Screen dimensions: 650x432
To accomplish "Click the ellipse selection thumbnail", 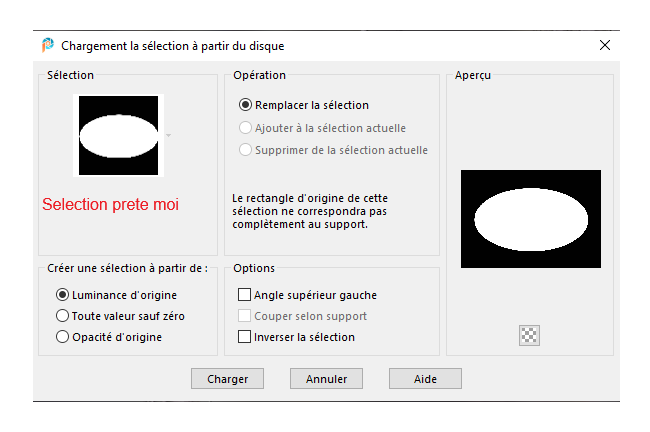I will coord(119,135).
